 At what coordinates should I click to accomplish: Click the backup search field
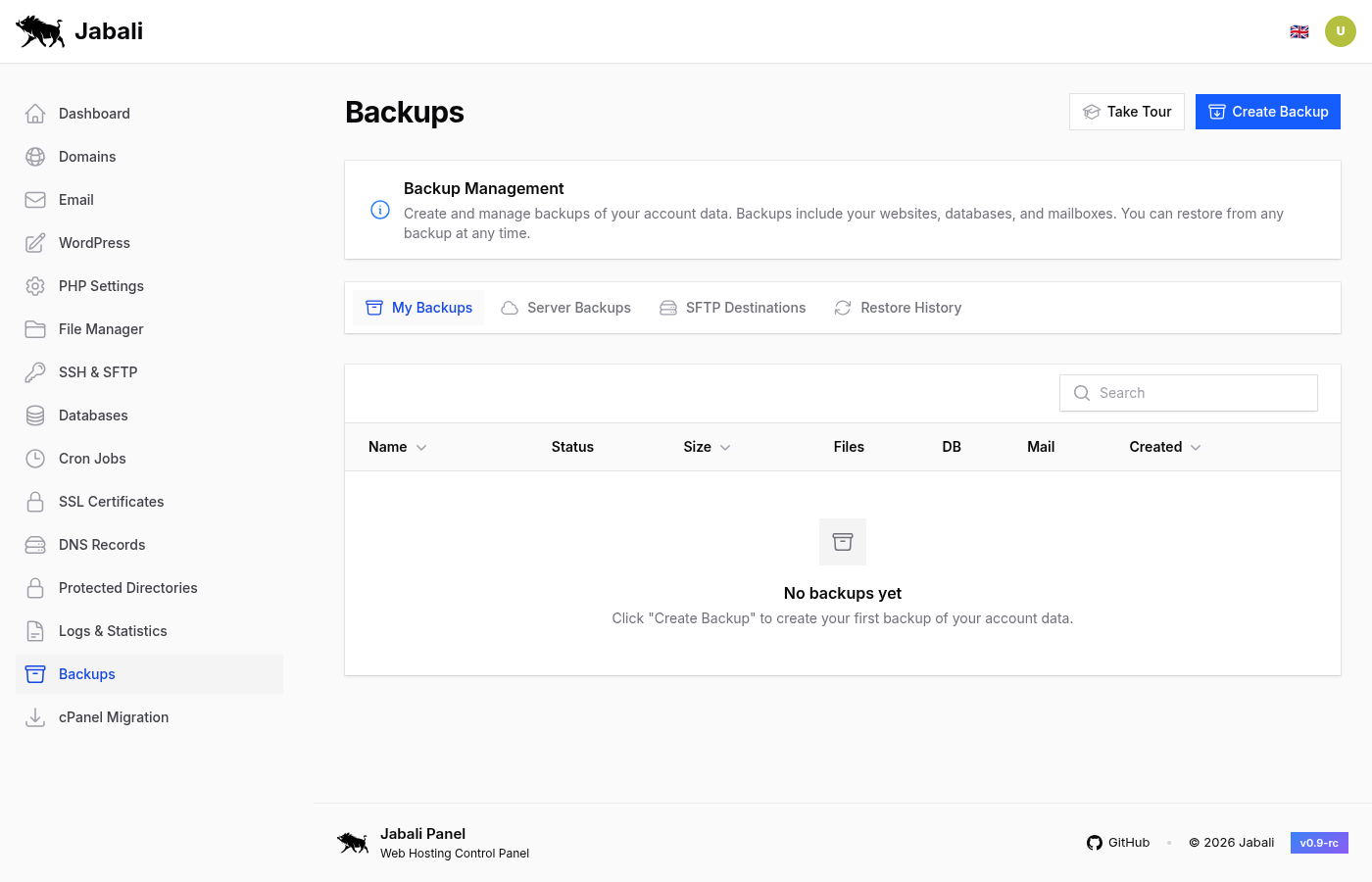(1188, 392)
